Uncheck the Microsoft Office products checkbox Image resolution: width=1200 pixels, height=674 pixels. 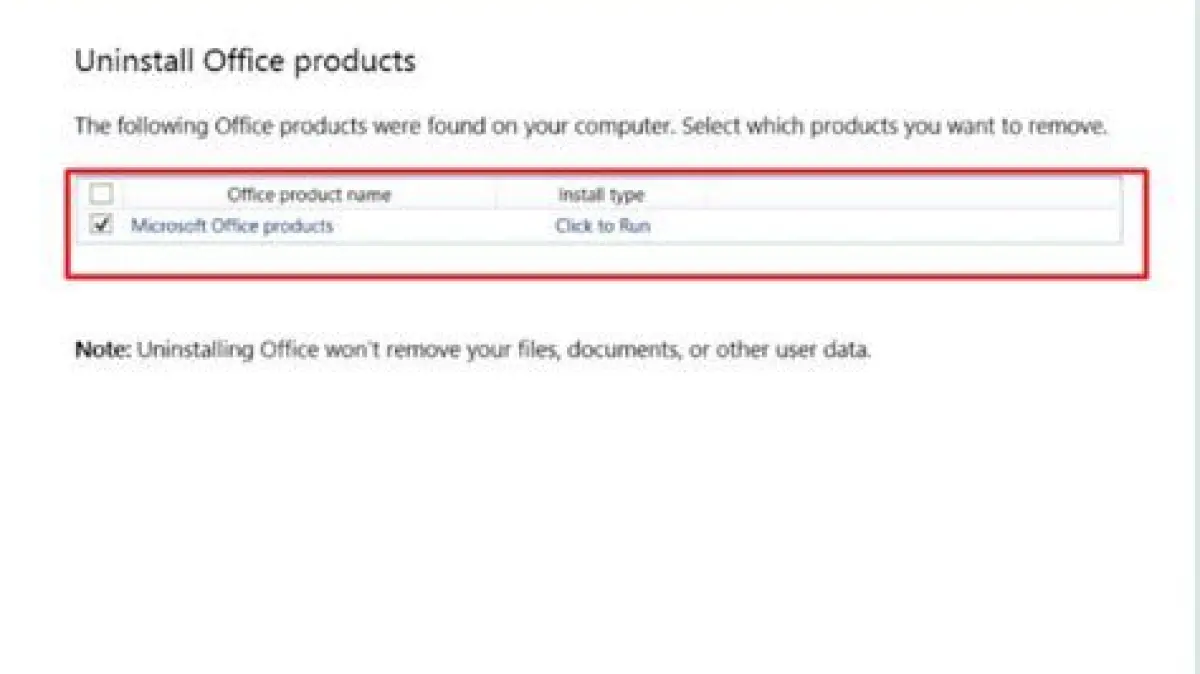pyautogui.click(x=101, y=225)
